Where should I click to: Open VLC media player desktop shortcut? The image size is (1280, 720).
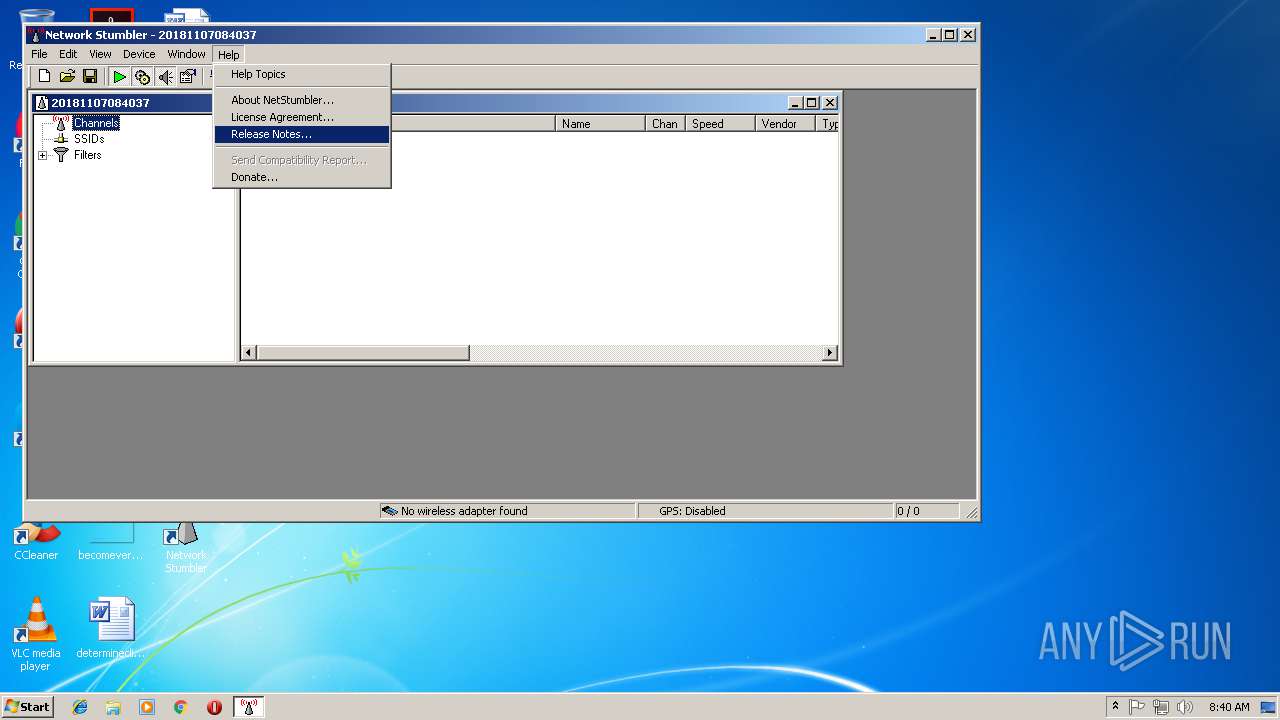pos(36,634)
